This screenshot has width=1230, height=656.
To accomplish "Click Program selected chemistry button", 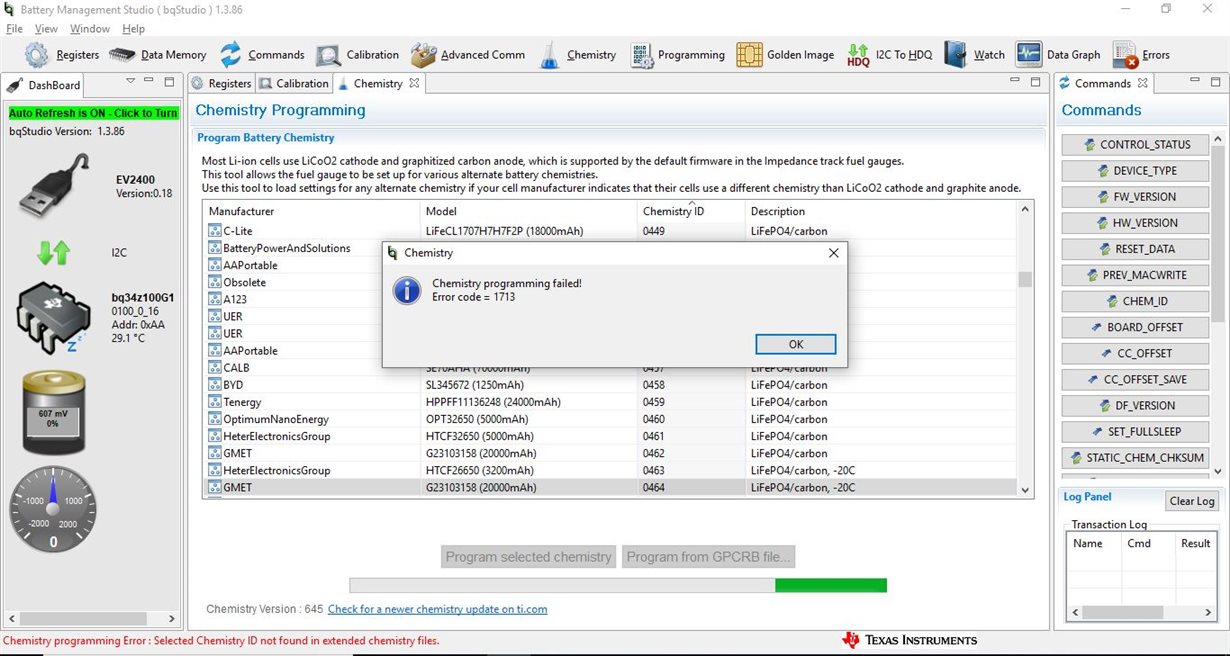I will 528,557.
